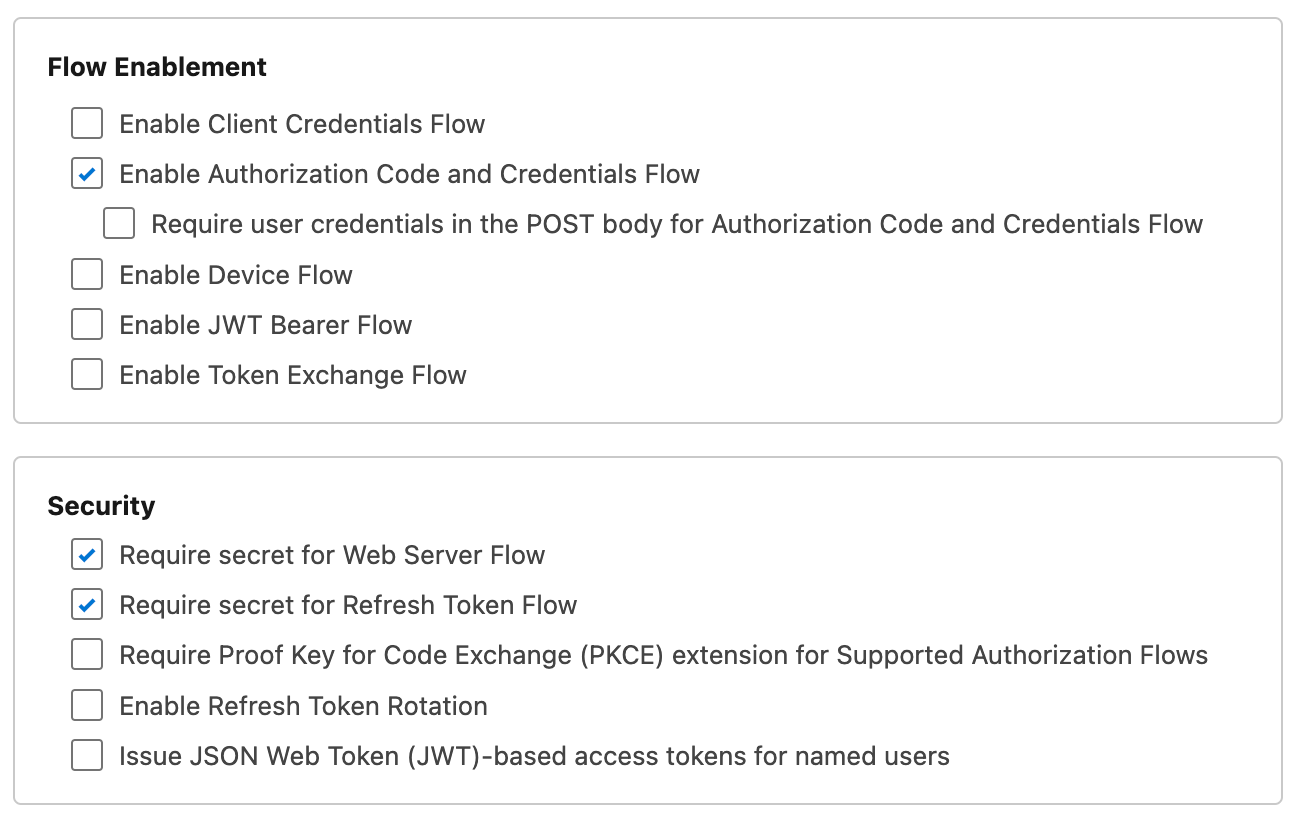The image size is (1299, 823).
Task: Uncheck Require secret for Web Server Flow
Action: click(87, 554)
